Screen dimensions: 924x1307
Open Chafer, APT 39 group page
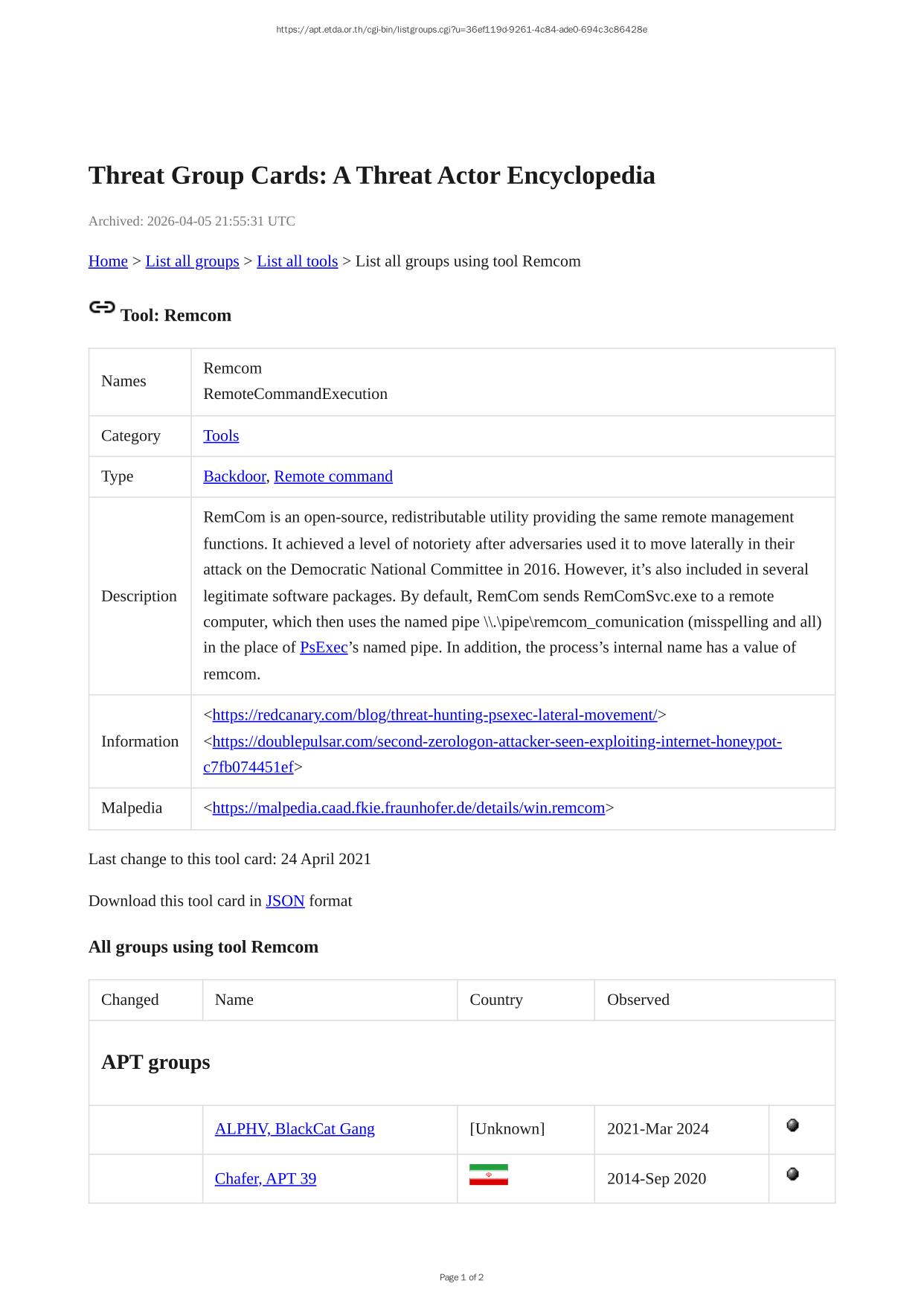265,1179
